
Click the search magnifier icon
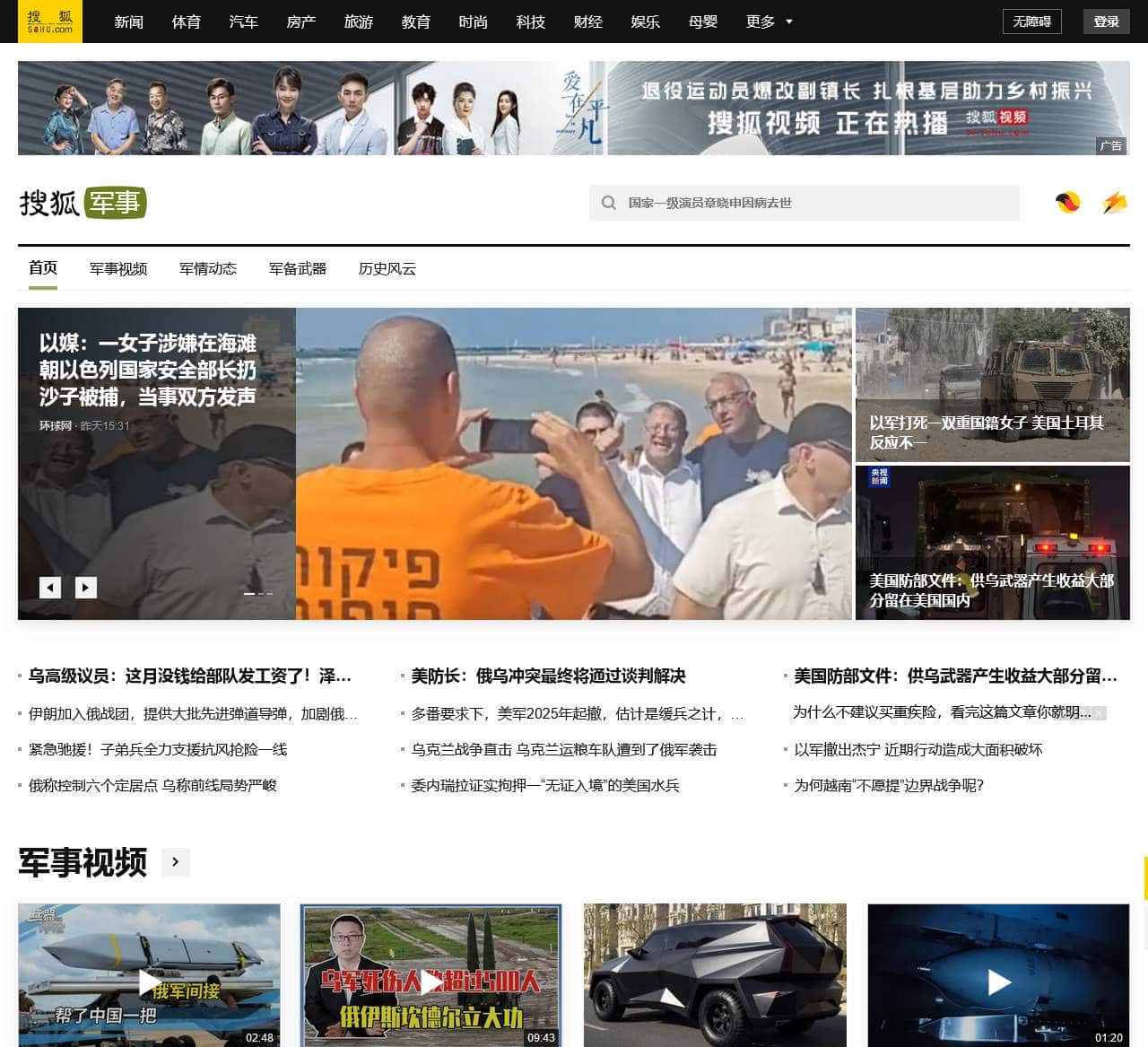point(608,203)
